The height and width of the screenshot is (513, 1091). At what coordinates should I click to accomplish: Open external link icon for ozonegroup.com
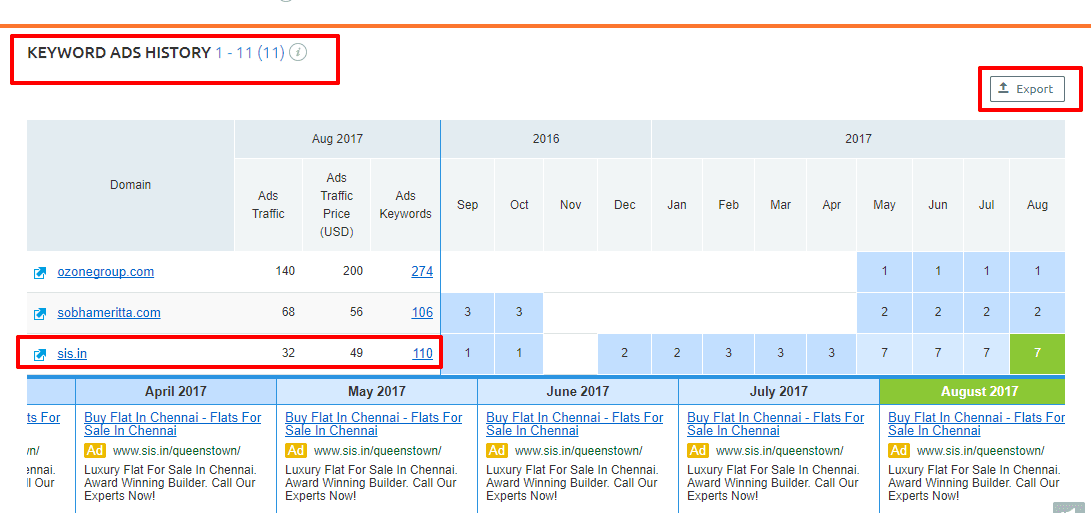40,273
